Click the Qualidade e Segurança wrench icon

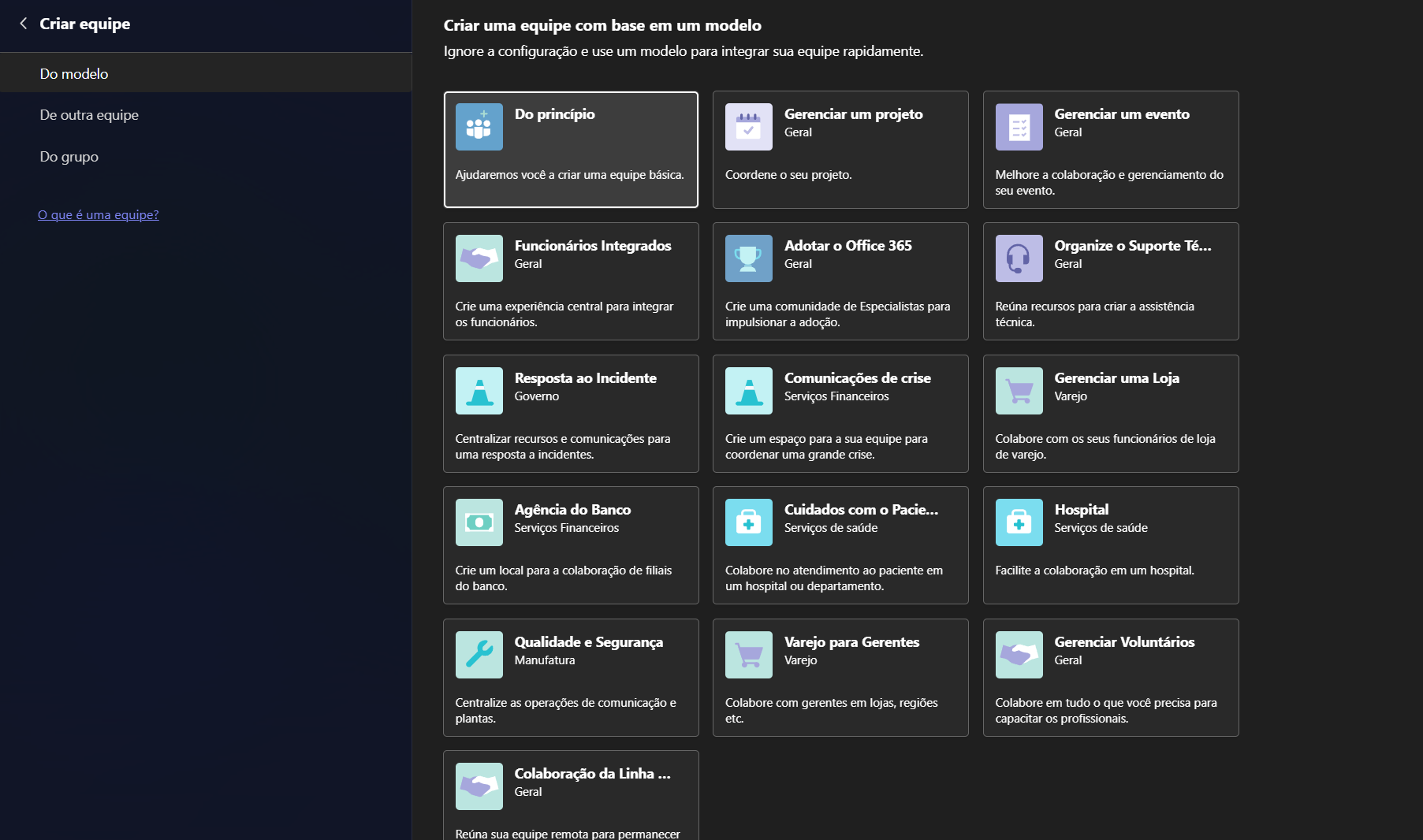pos(479,655)
